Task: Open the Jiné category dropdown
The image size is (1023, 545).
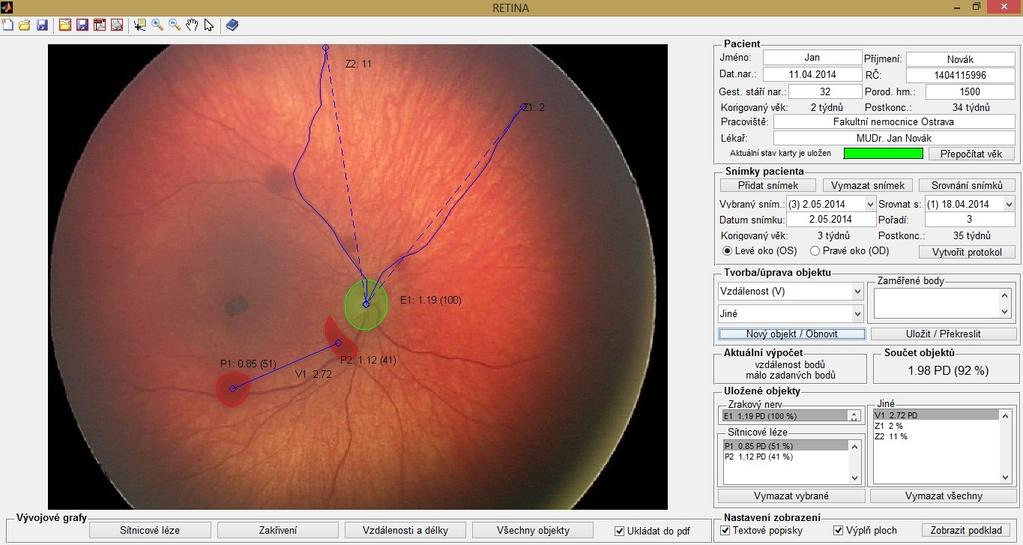Action: [x=791, y=314]
